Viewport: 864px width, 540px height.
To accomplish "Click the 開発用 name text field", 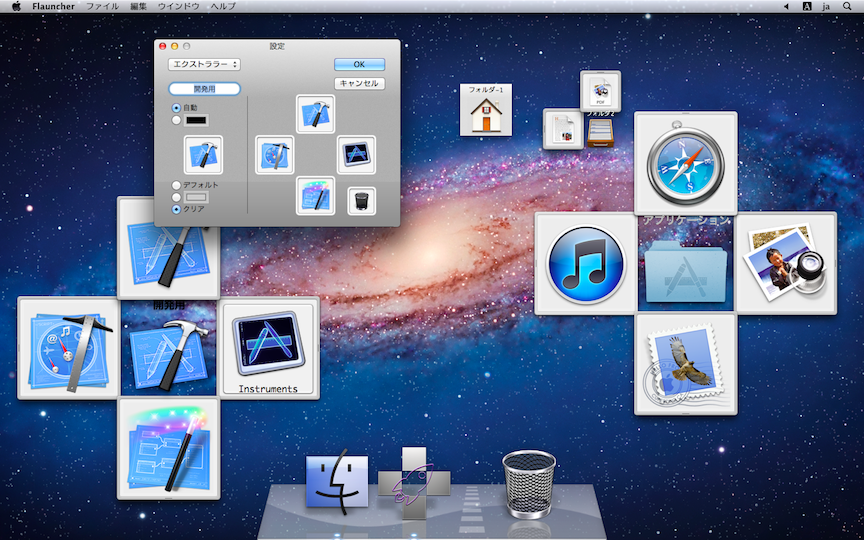I will (204, 89).
